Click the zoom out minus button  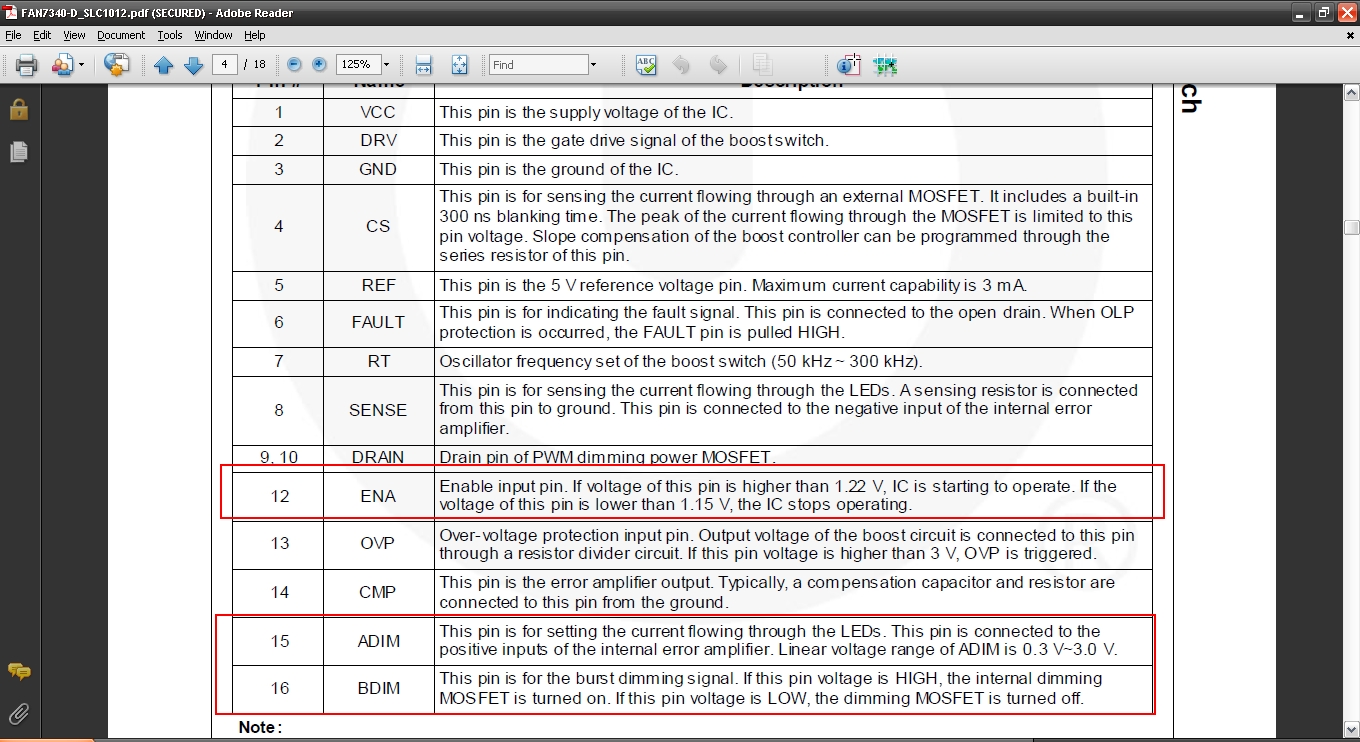tap(294, 65)
